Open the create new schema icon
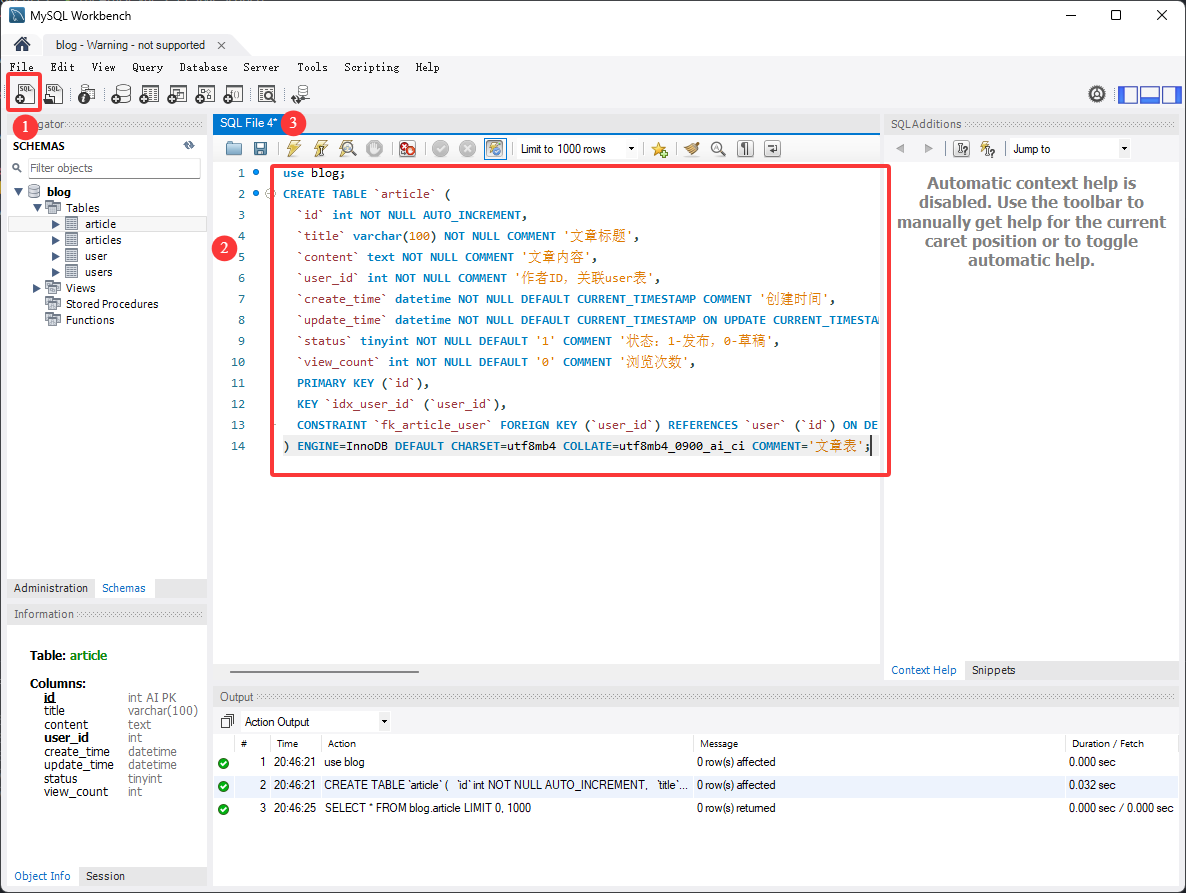This screenshot has height=893, width=1186. pos(121,94)
